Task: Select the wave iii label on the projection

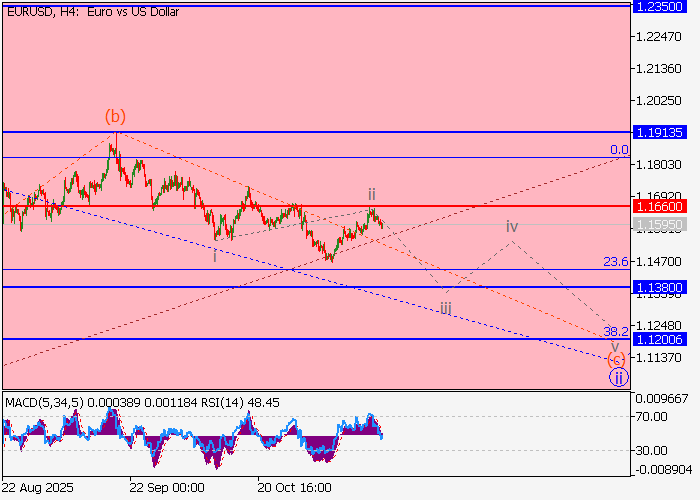Action: [445, 308]
